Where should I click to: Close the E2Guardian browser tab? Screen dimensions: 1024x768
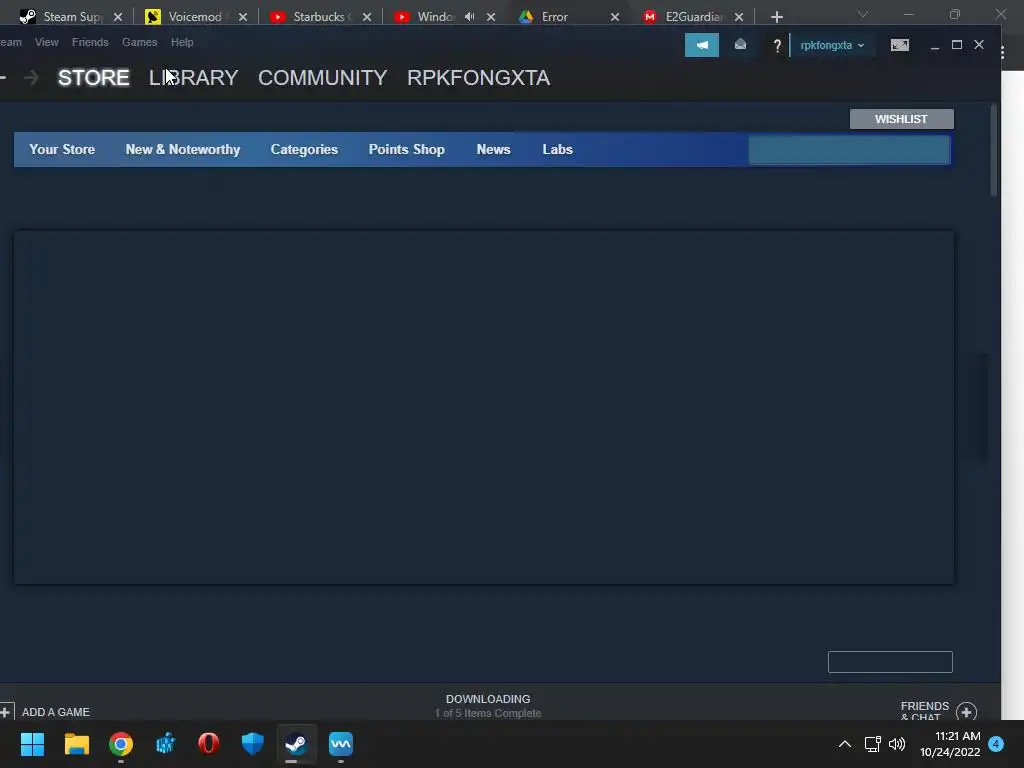[x=739, y=17]
